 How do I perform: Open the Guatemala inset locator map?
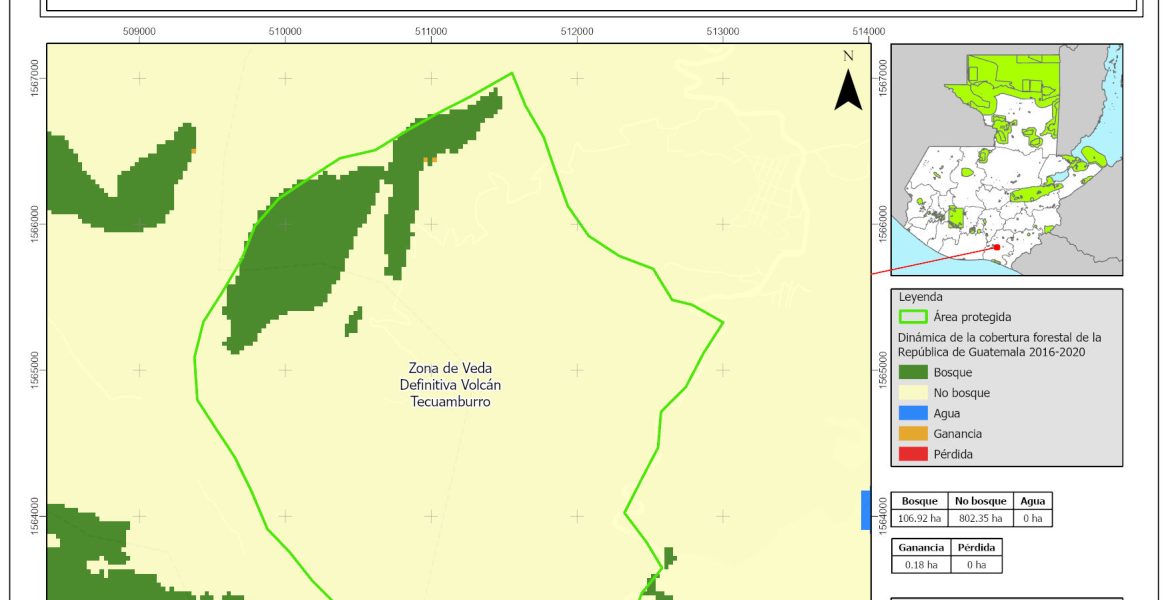[1006, 160]
